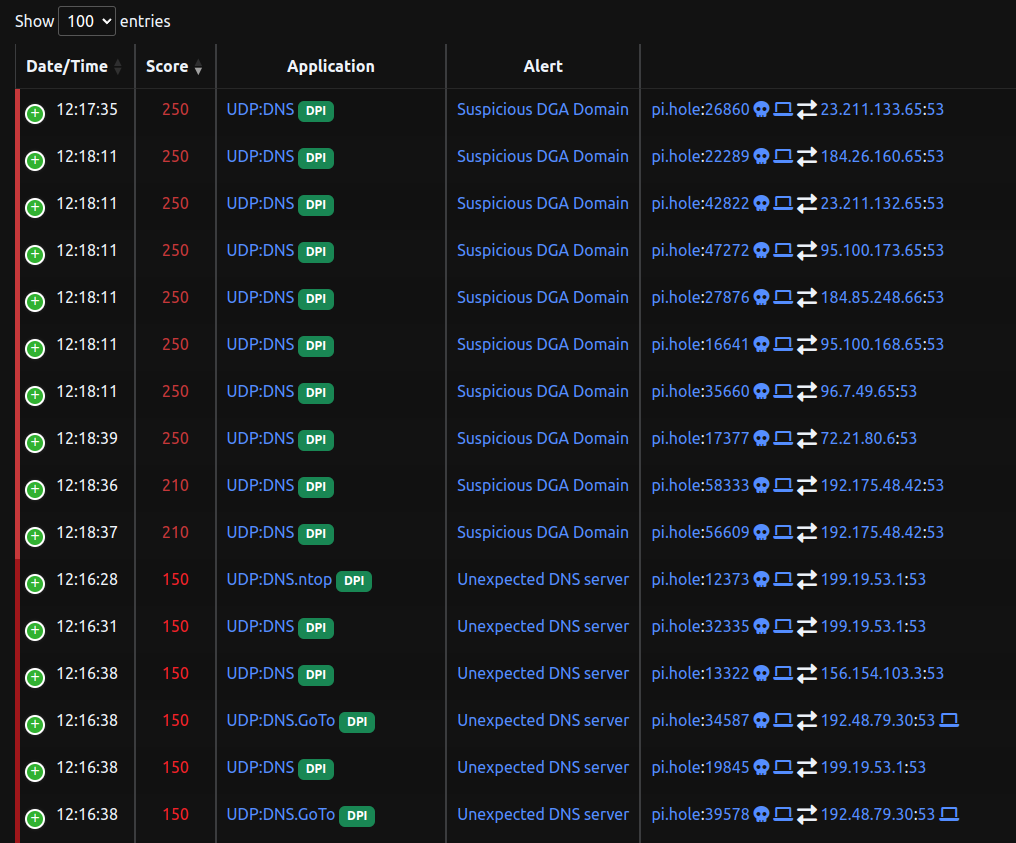Open host link pi.hole:58333

pyautogui.click(x=700, y=485)
